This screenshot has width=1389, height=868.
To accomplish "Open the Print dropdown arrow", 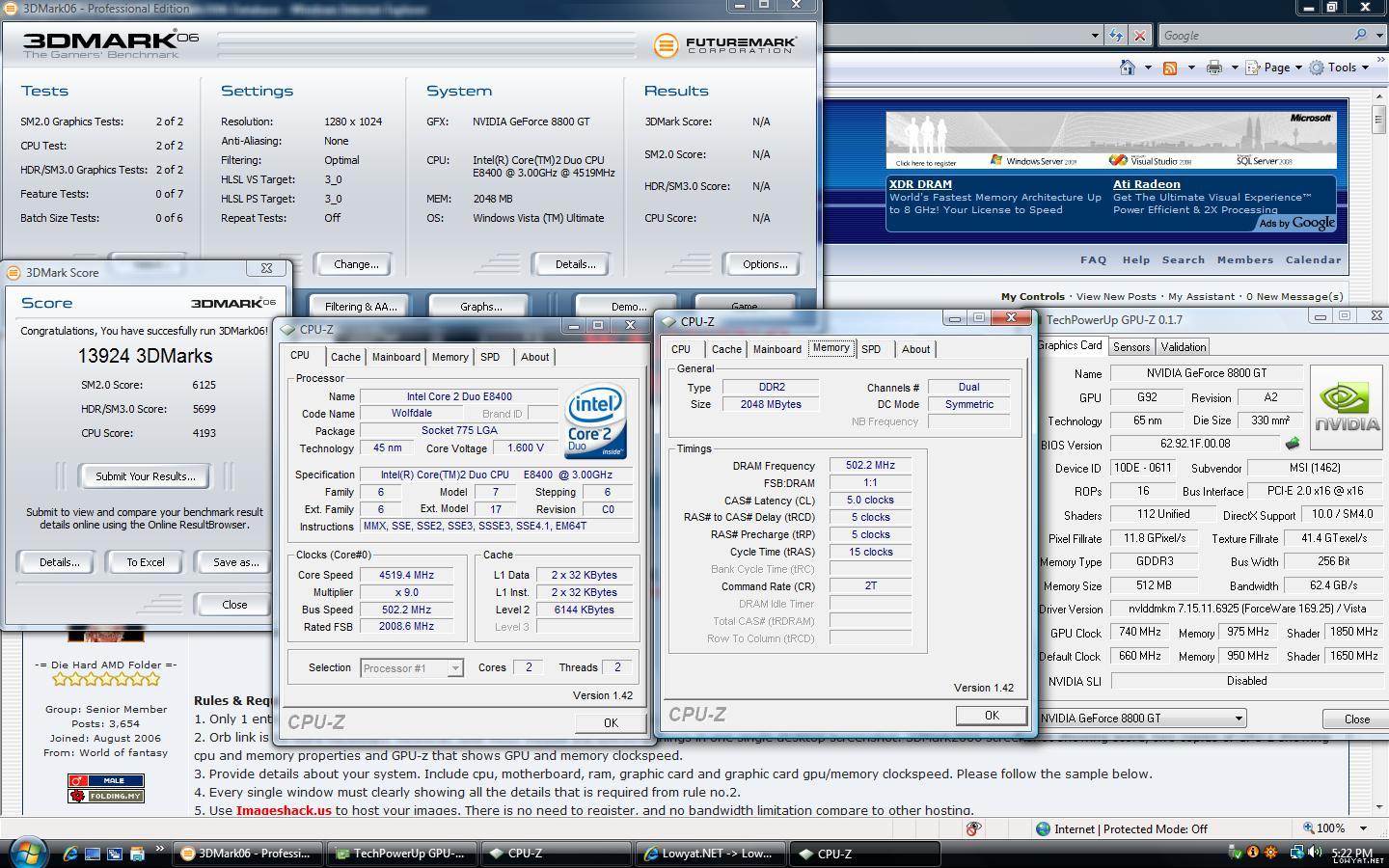I will pos(1235,68).
